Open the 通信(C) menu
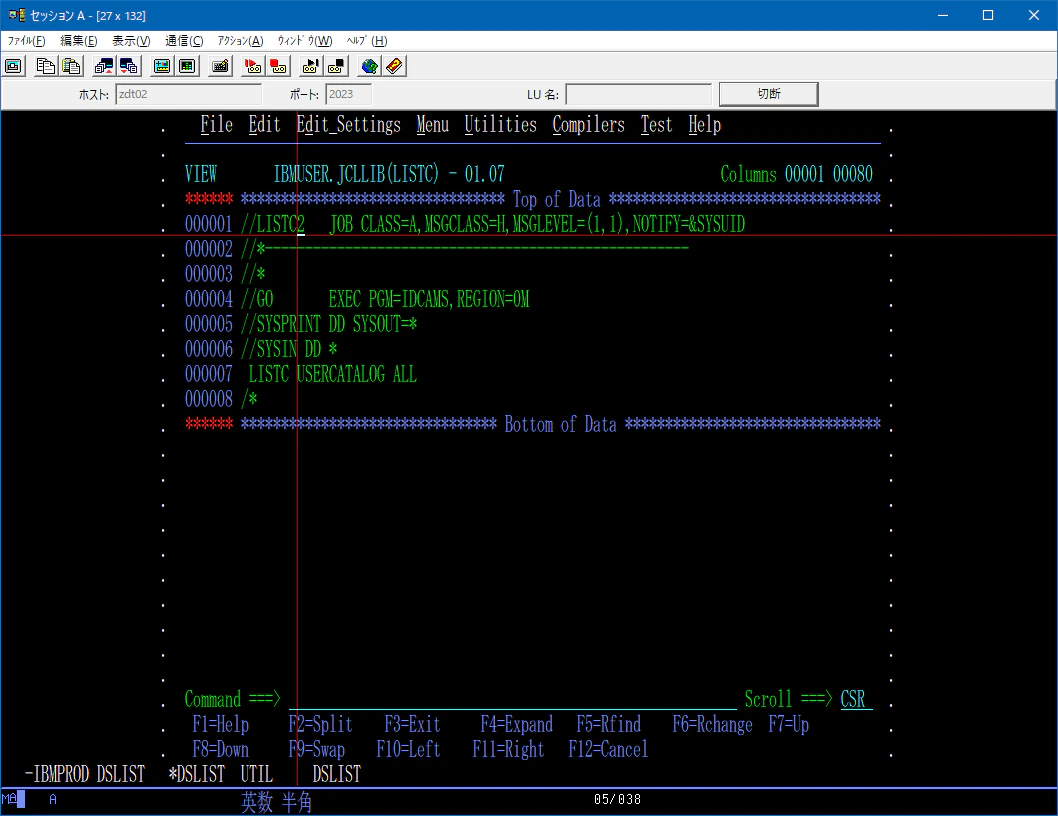Screen dimensions: 1058x816 pyautogui.click(x=184, y=40)
